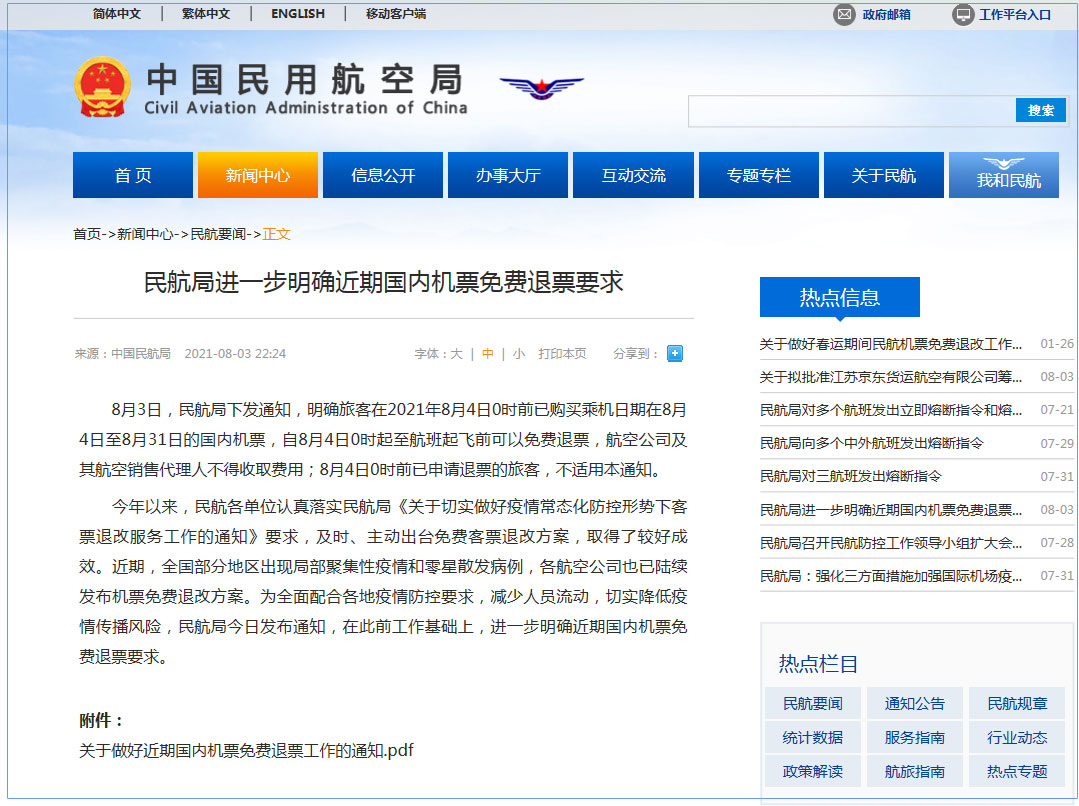Set font size to 小 (small)
The height and width of the screenshot is (806, 1079).
[x=518, y=354]
